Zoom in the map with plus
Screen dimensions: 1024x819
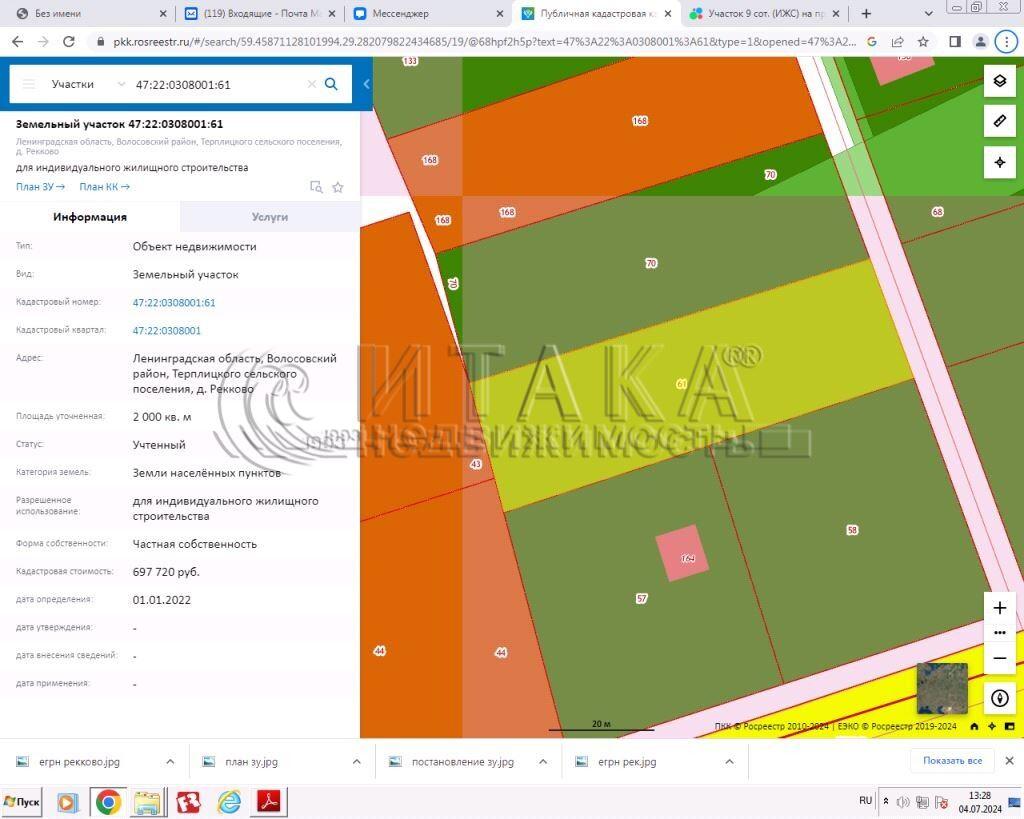point(999,608)
